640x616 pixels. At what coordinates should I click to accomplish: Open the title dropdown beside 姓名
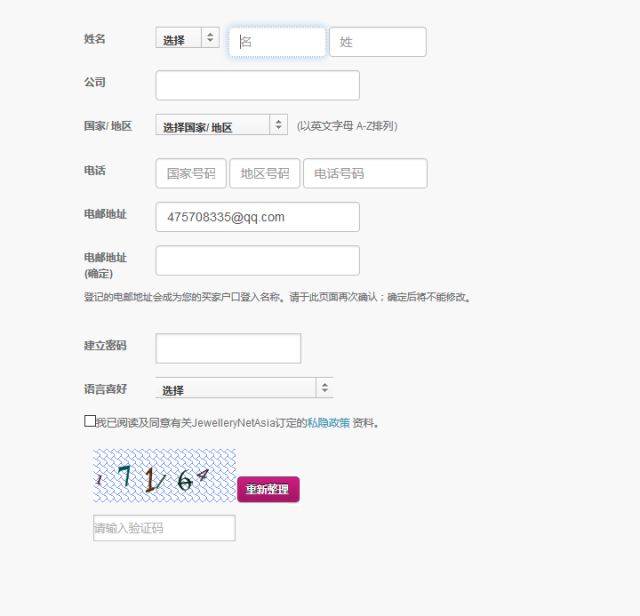point(187,38)
